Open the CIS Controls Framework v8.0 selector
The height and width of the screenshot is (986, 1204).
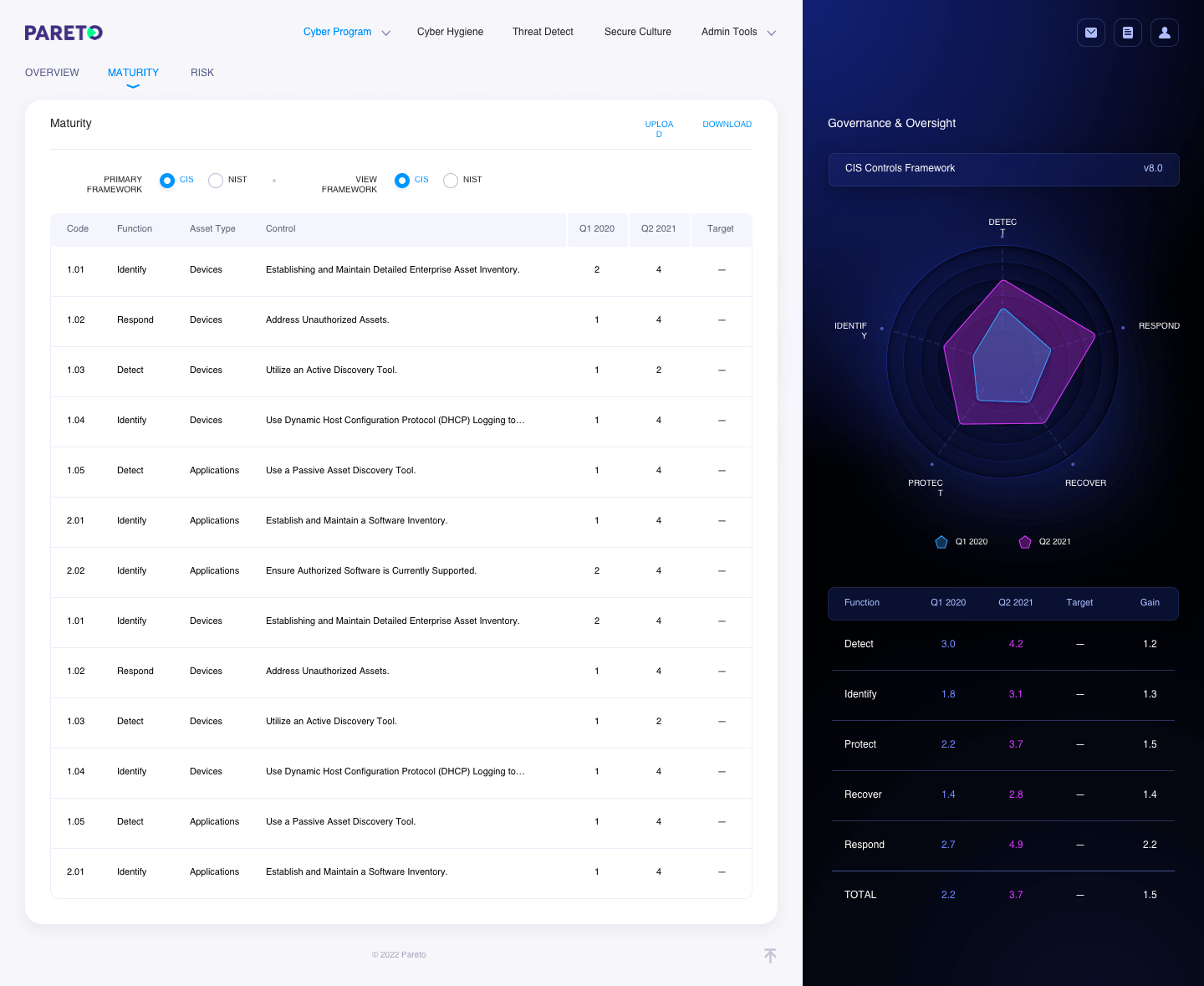tap(1003, 169)
